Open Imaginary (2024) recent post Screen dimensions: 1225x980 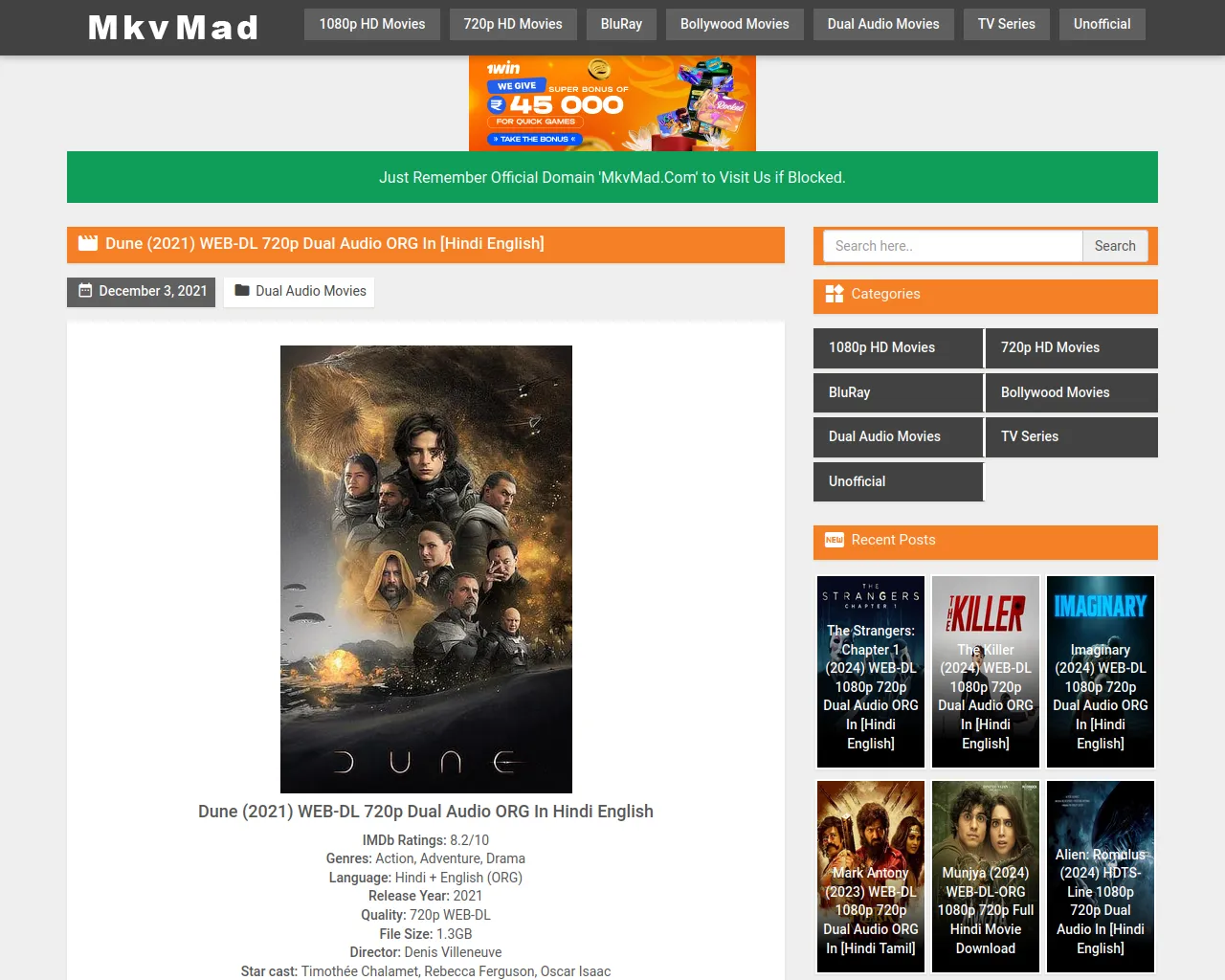1101,672
